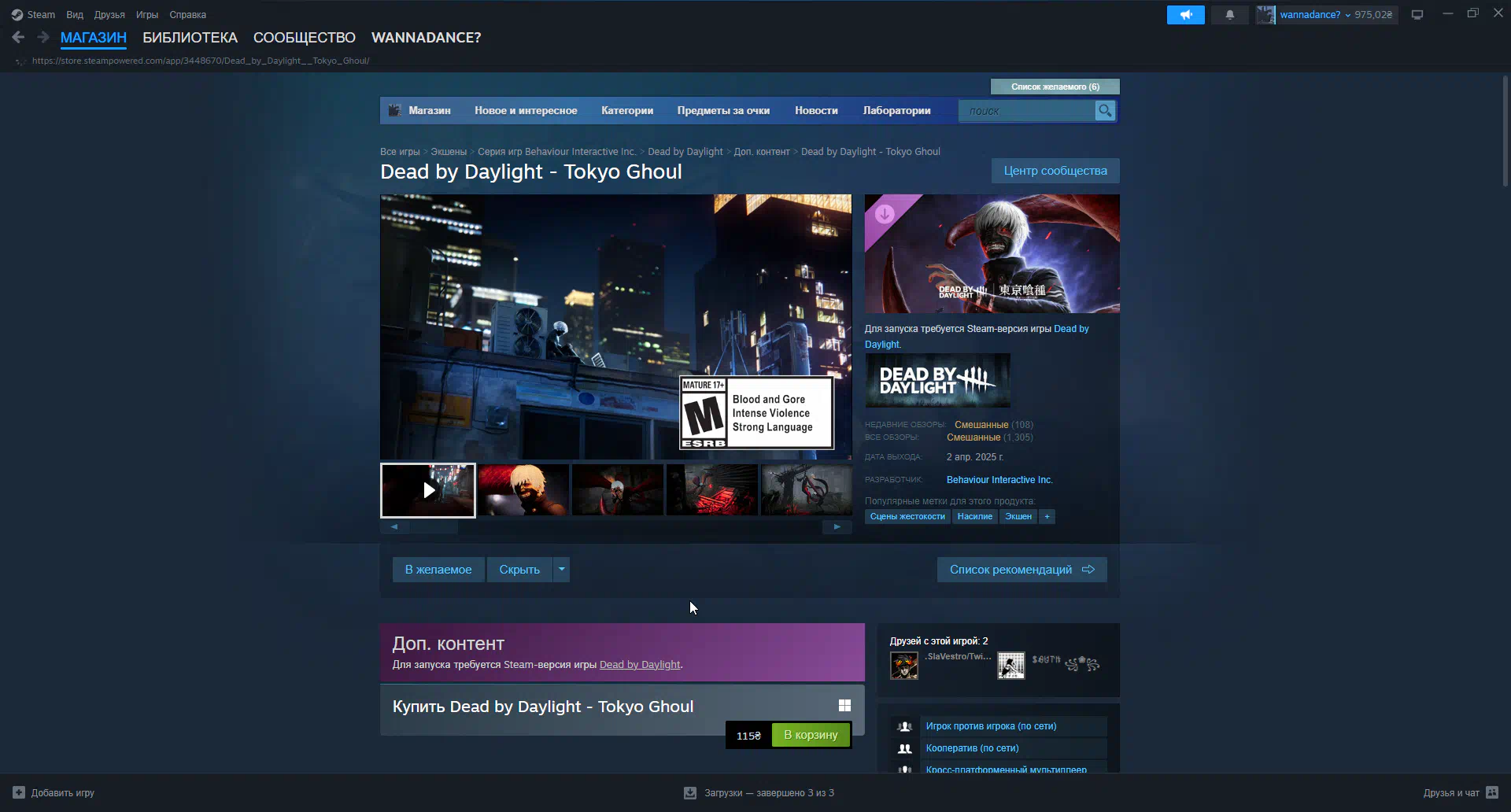Switch to the СООБЩЕСТВО tab
1511x812 pixels.
pyautogui.click(x=305, y=38)
